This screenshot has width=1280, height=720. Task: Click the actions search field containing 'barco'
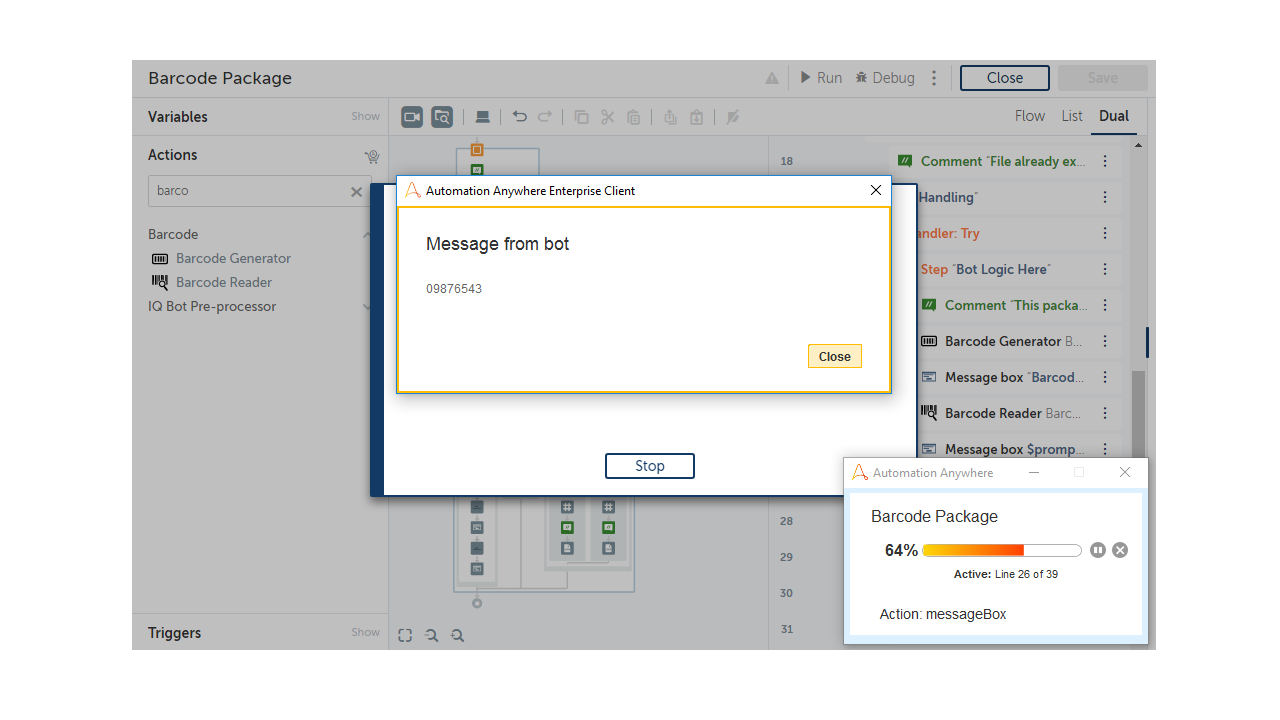tap(260, 191)
